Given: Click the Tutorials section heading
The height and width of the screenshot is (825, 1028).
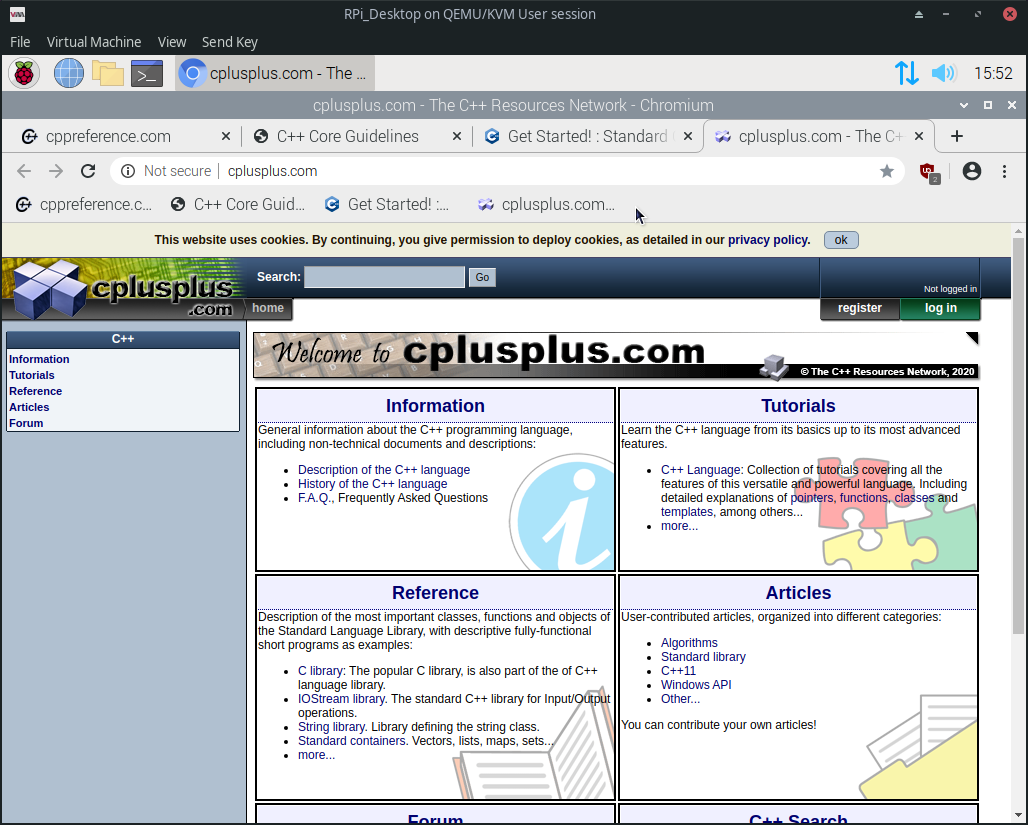Looking at the screenshot, I should pos(798,406).
